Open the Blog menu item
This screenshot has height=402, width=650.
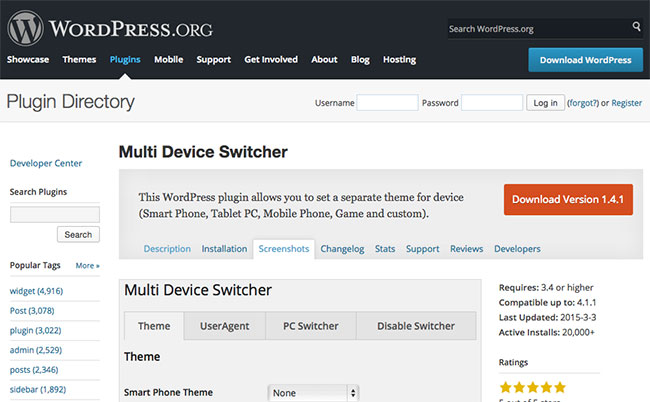pos(360,60)
